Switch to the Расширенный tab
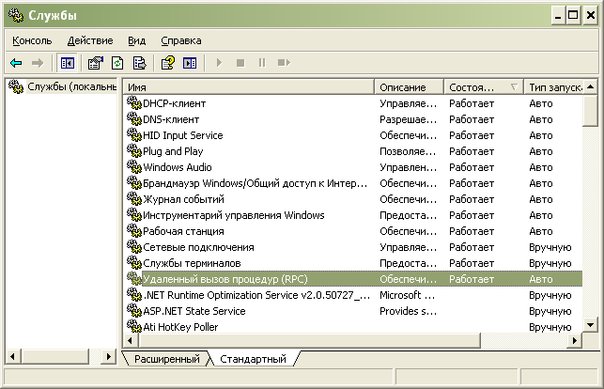Image resolution: width=604 pixels, height=389 pixels. [x=166, y=359]
